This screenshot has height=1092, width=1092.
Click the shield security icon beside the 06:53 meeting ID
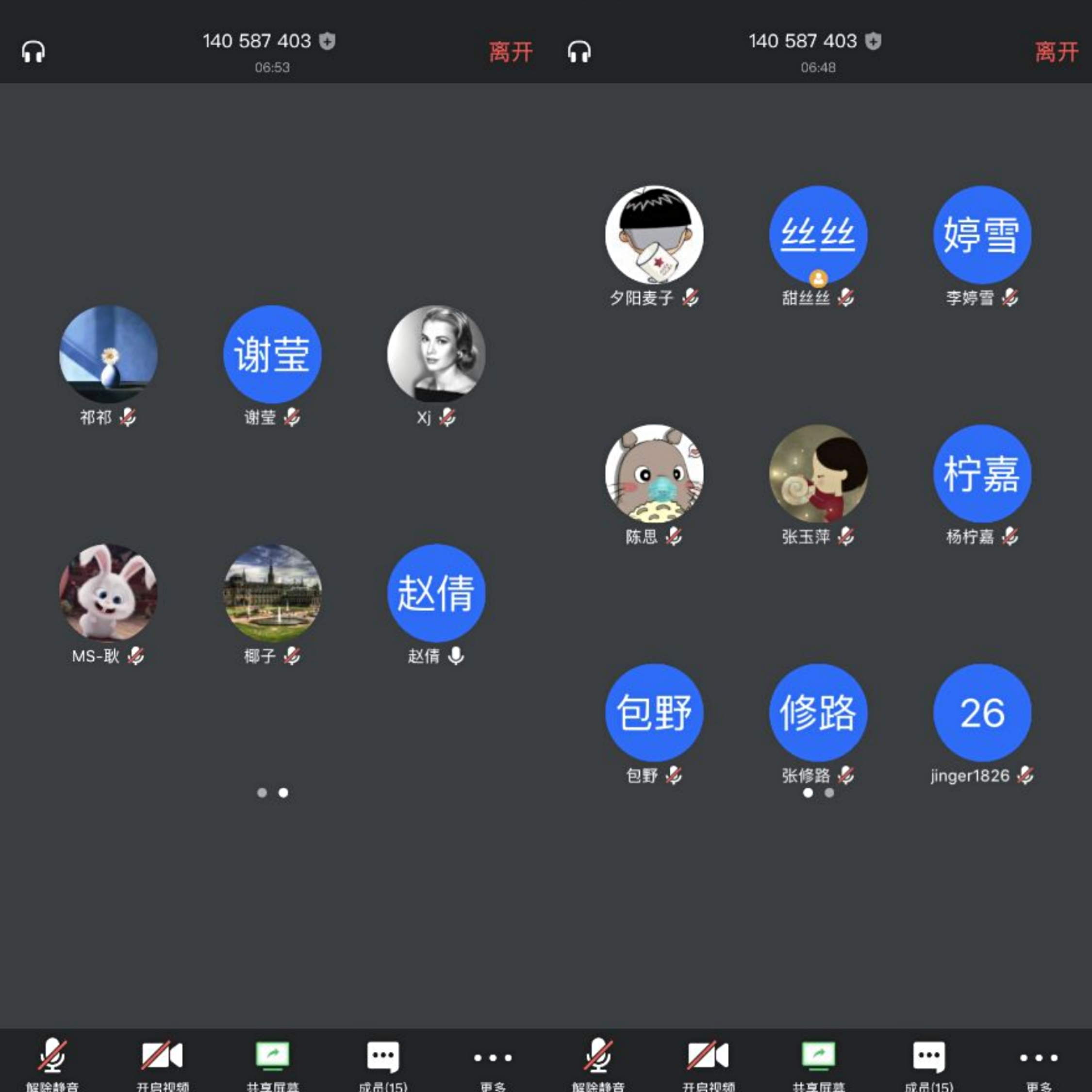click(x=327, y=41)
